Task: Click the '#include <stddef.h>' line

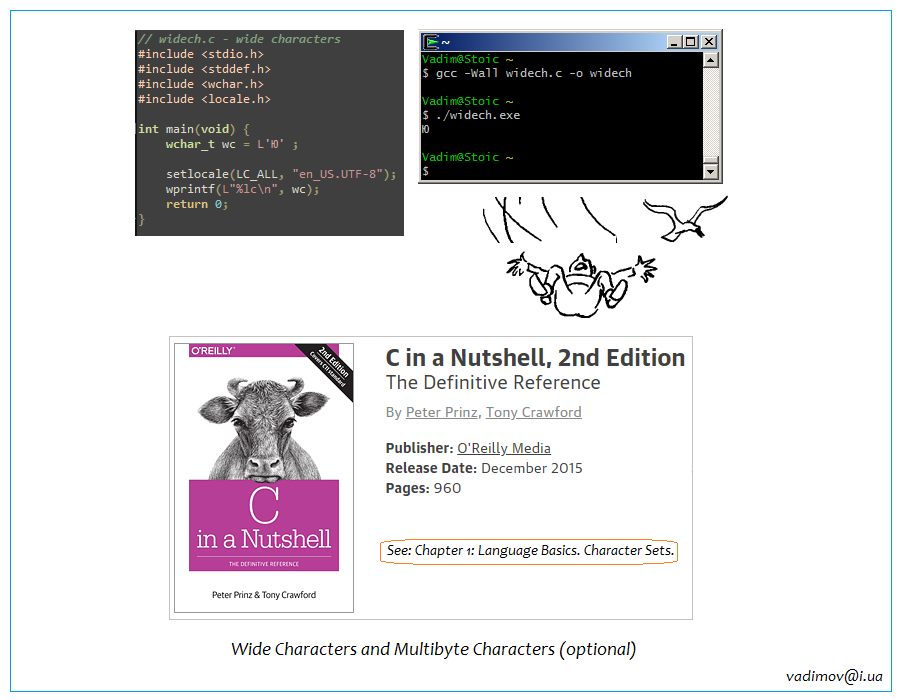Action: (204, 69)
